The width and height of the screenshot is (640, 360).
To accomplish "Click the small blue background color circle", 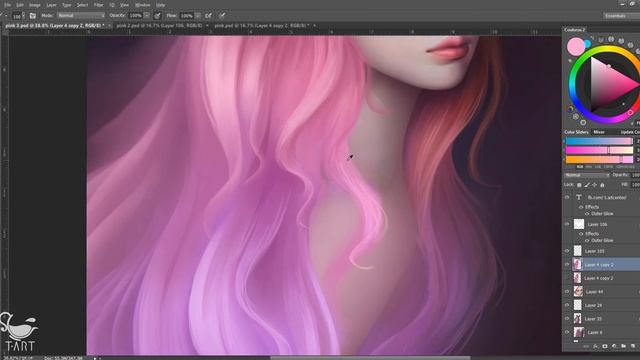I will [587, 43].
